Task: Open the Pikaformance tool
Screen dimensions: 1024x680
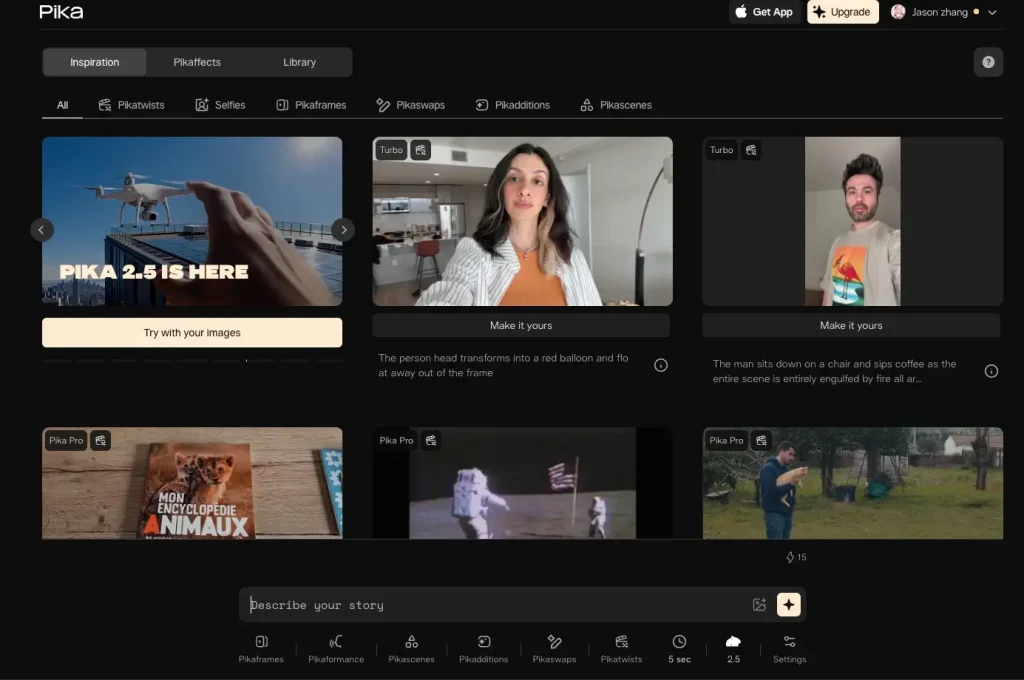Action: pos(336,648)
